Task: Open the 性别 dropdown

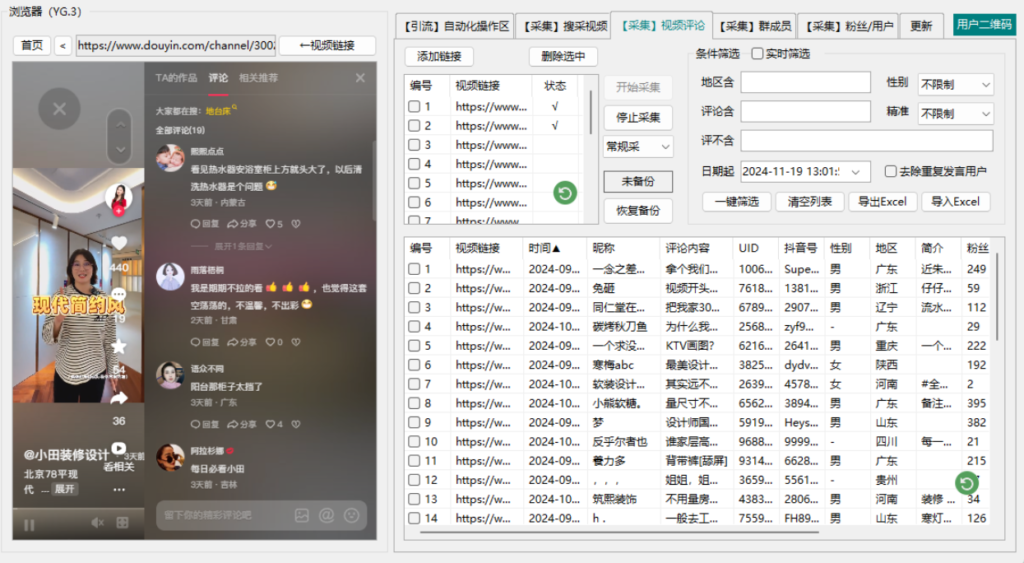Action: (x=955, y=85)
